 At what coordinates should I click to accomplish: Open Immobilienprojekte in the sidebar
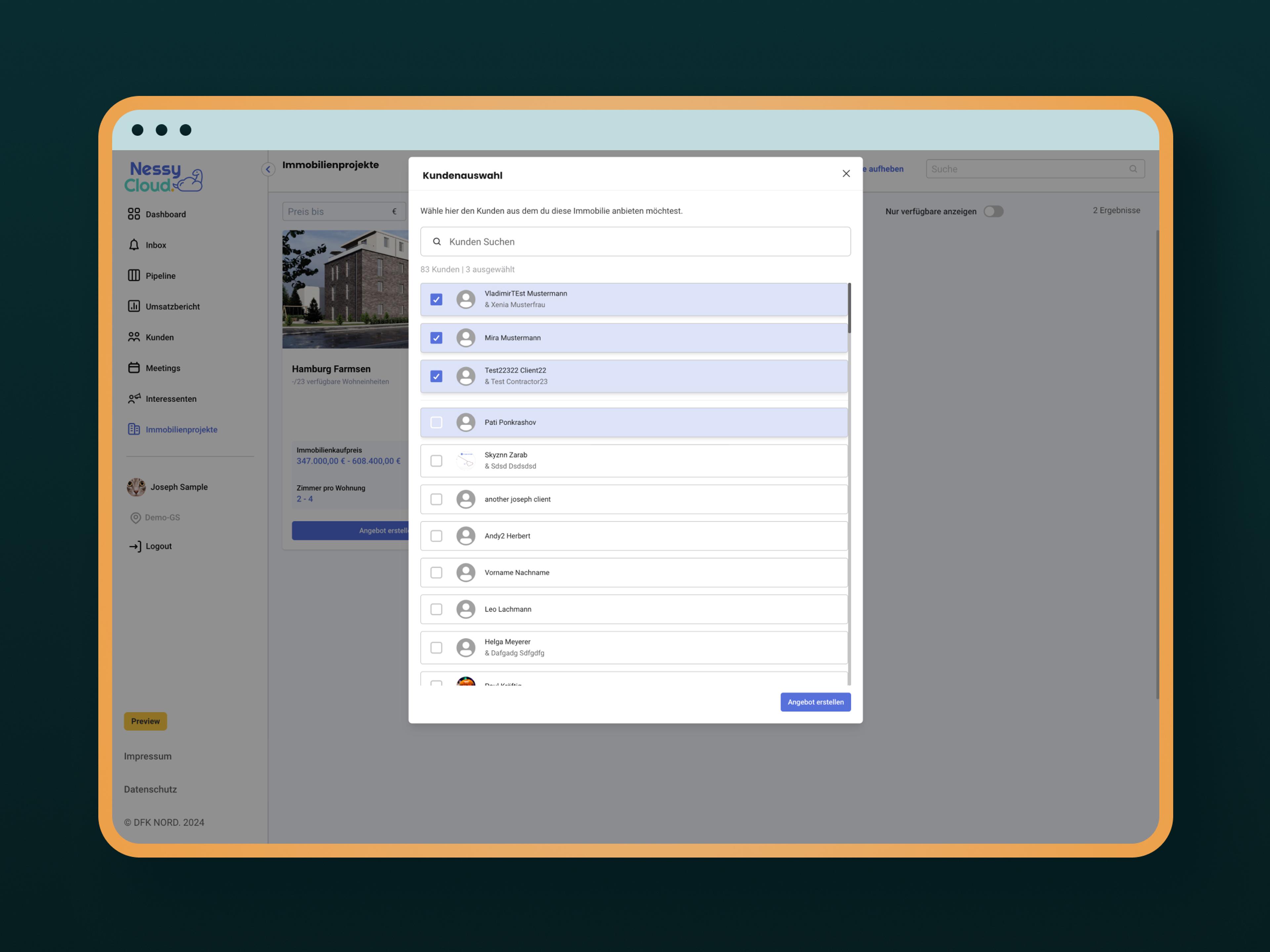(x=181, y=430)
